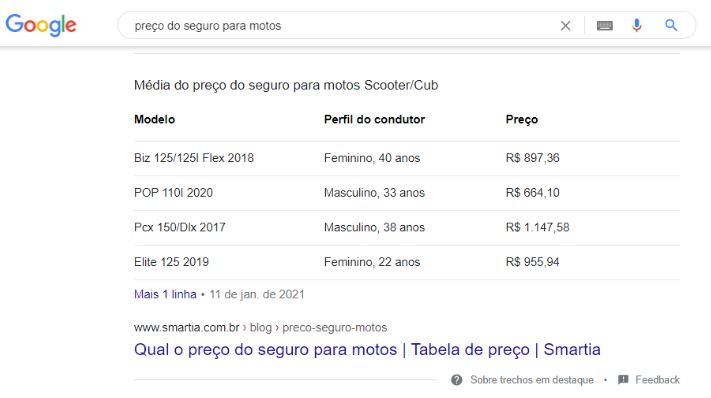Click the Perfil do condutor column header

[374, 119]
